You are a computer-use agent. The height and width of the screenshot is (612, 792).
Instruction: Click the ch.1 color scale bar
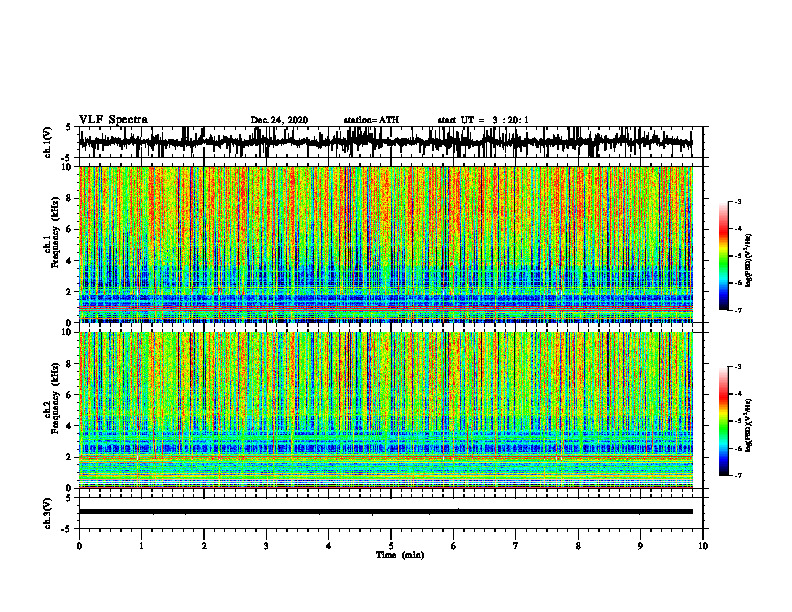click(x=723, y=256)
